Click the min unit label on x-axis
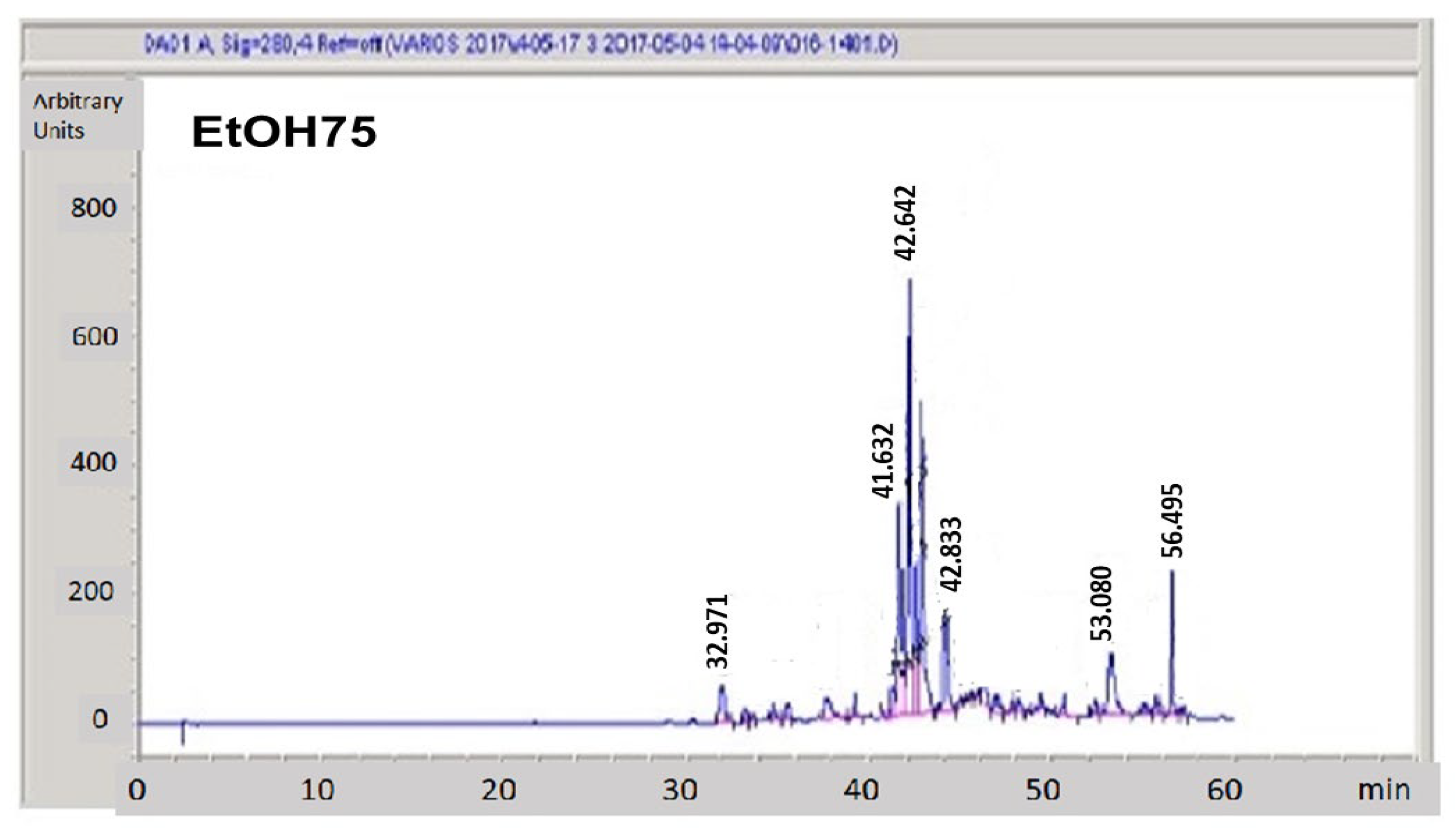 (1383, 791)
